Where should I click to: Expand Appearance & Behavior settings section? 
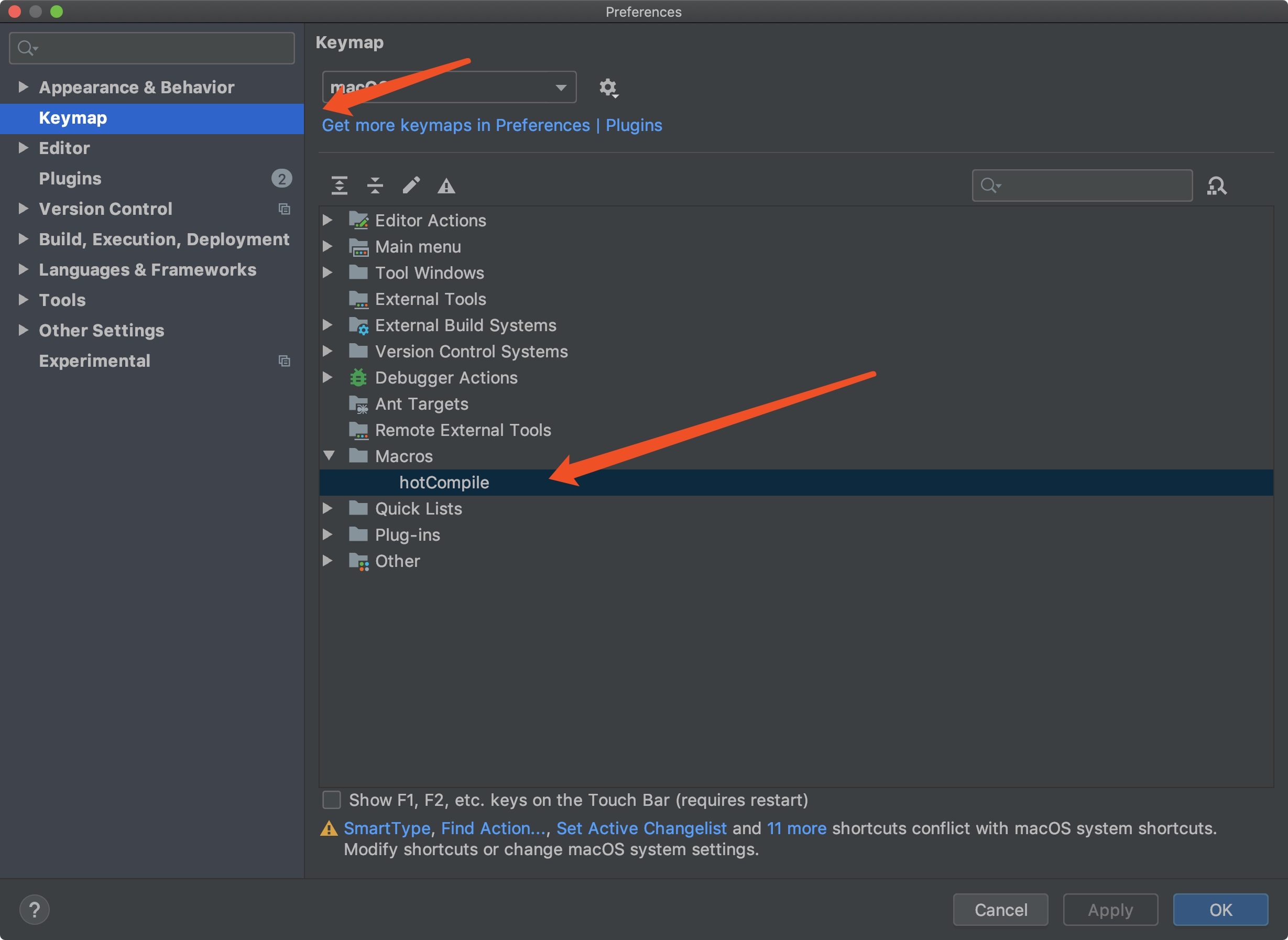coord(23,87)
